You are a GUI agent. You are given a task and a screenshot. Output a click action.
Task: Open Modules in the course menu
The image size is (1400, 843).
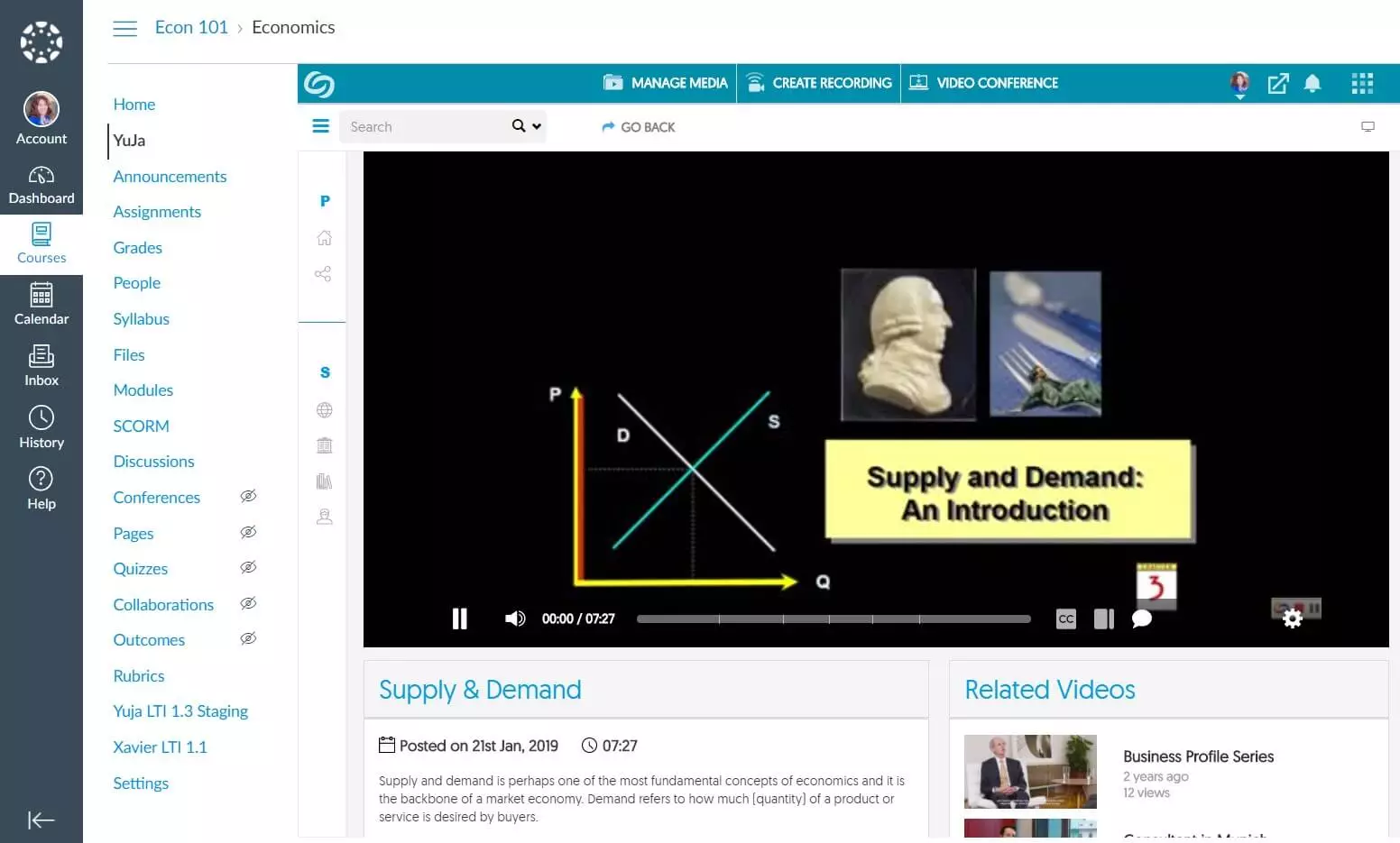(x=143, y=390)
